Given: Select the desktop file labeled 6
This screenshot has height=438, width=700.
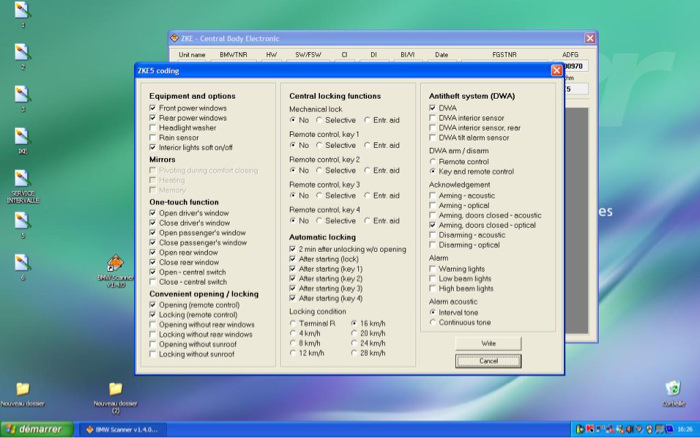Looking at the screenshot, I should click(x=22, y=266).
